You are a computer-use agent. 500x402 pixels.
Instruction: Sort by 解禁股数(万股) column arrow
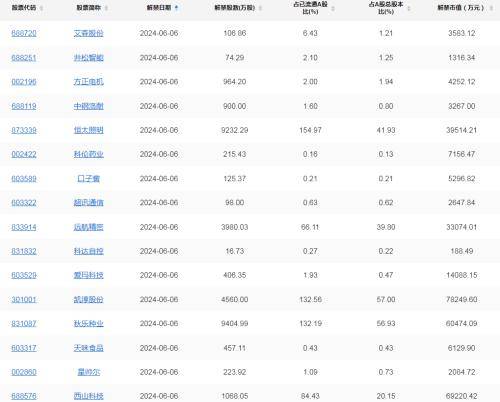click(x=260, y=8)
